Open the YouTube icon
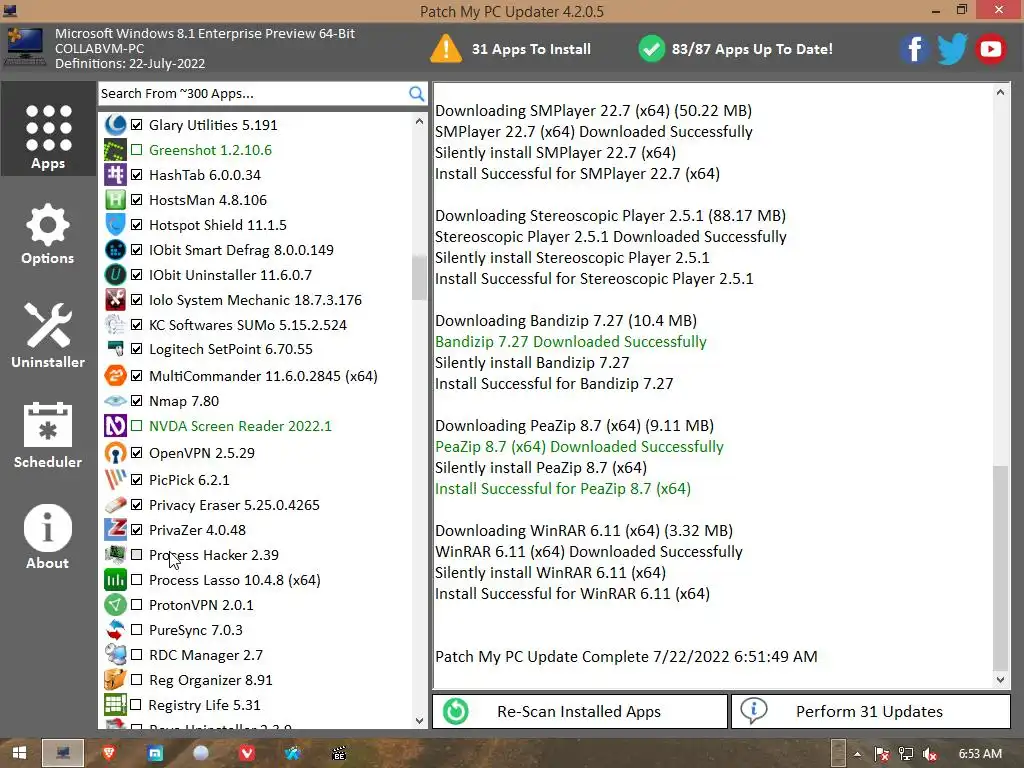Image resolution: width=1024 pixels, height=768 pixels. [991, 50]
